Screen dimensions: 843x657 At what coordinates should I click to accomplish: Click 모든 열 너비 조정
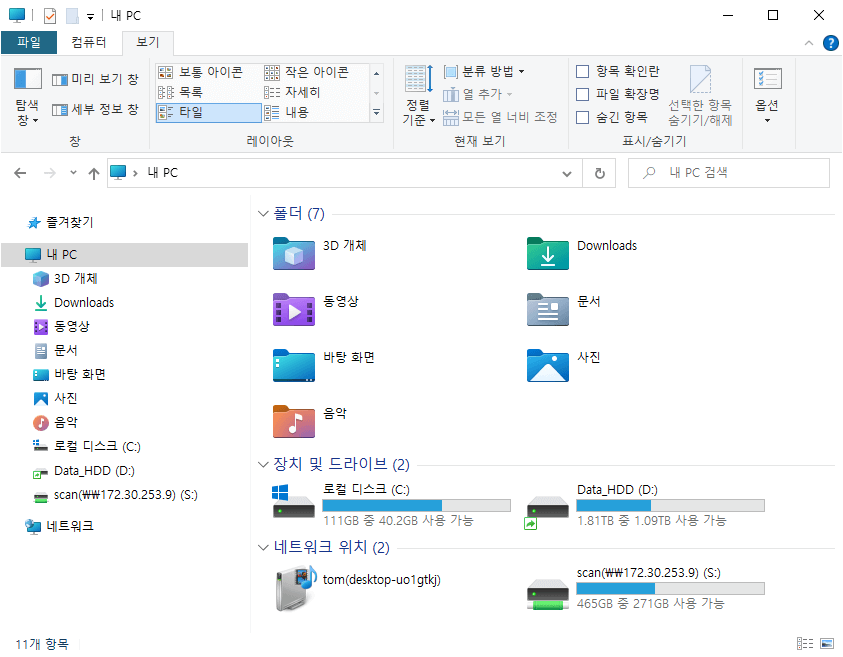[500, 117]
